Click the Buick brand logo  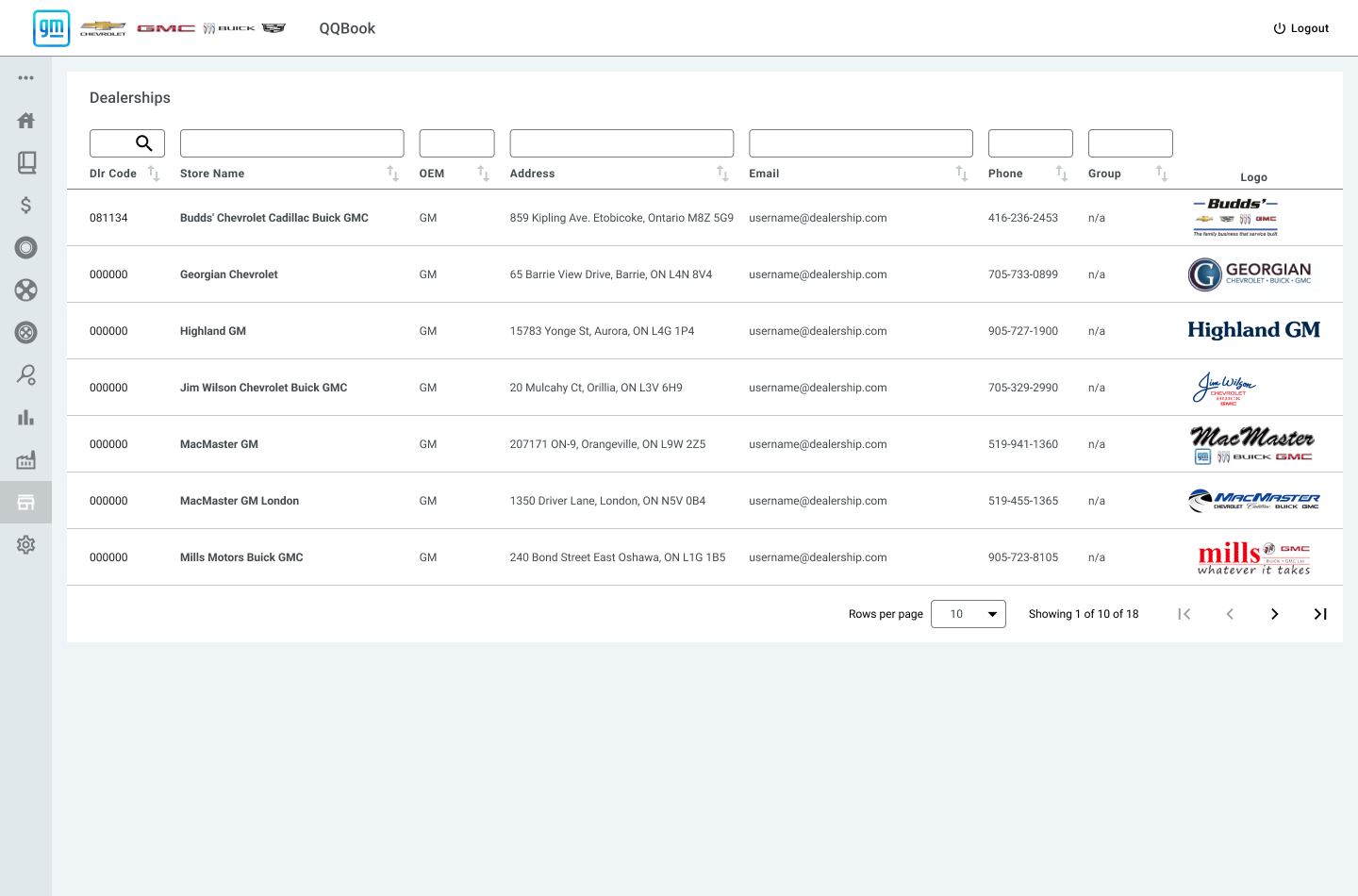pos(229,28)
